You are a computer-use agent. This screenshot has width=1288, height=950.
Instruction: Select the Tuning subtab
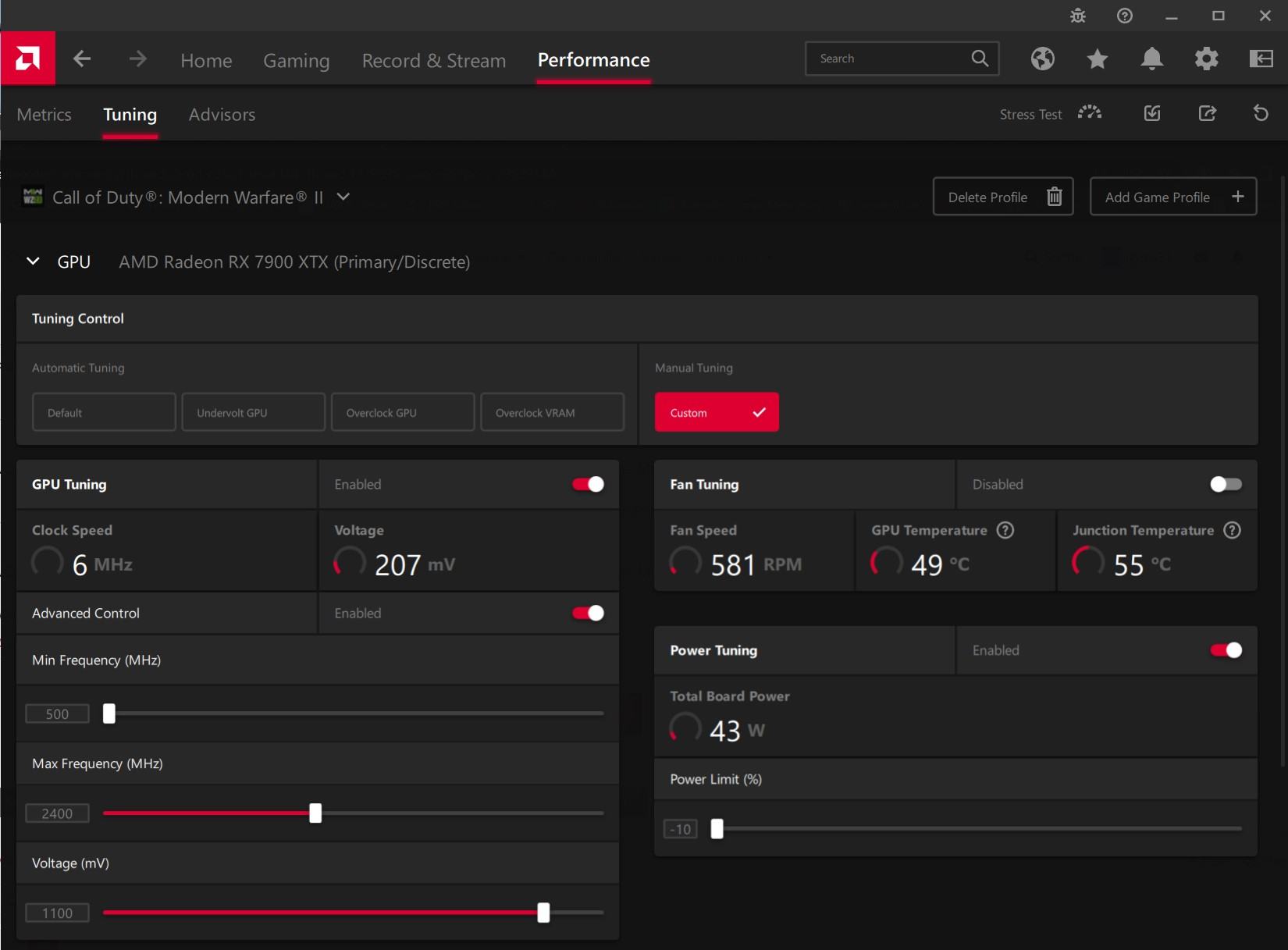[130, 115]
